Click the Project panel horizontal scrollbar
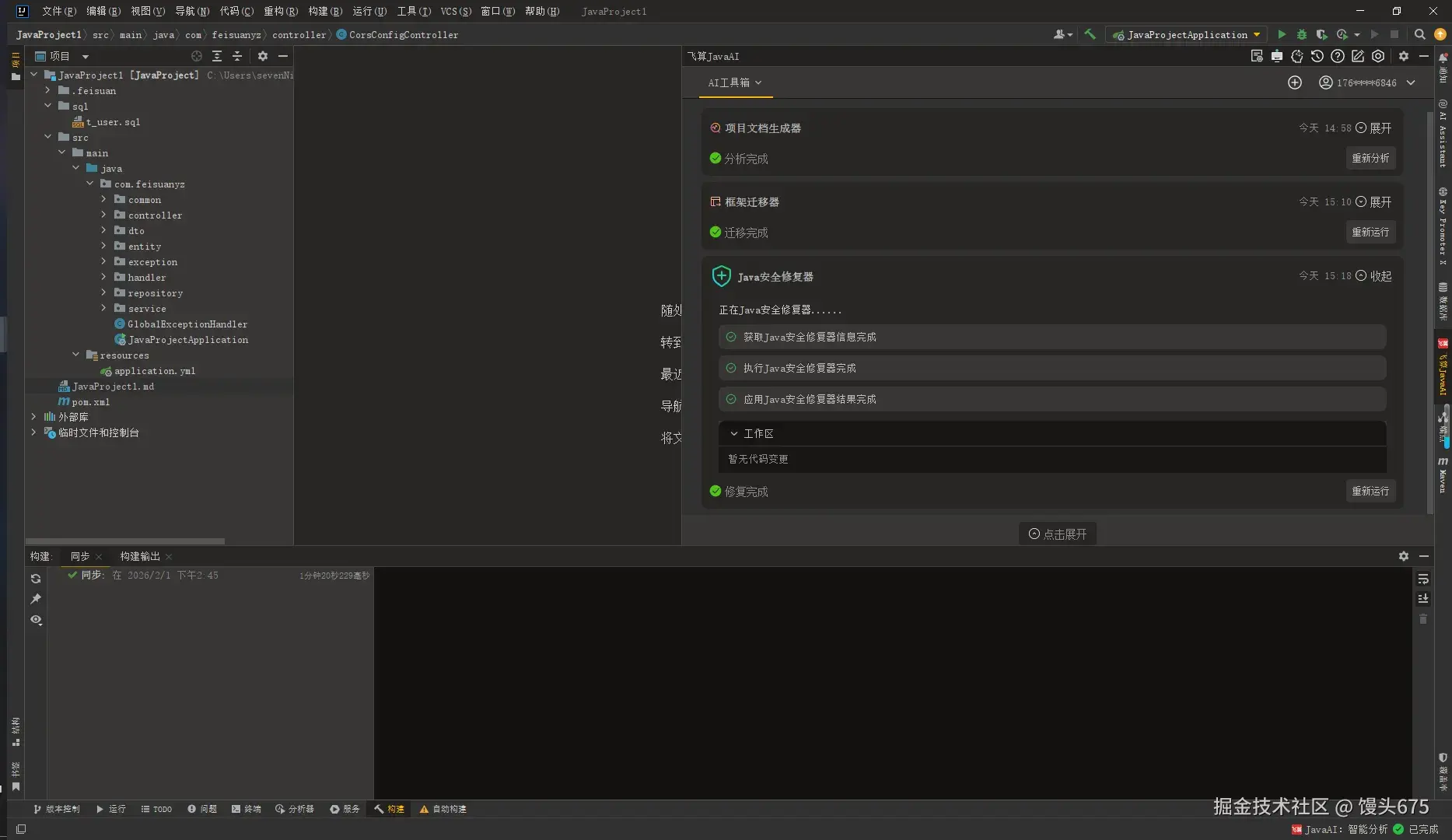Image resolution: width=1452 pixels, height=840 pixels. pyautogui.click(x=125, y=541)
